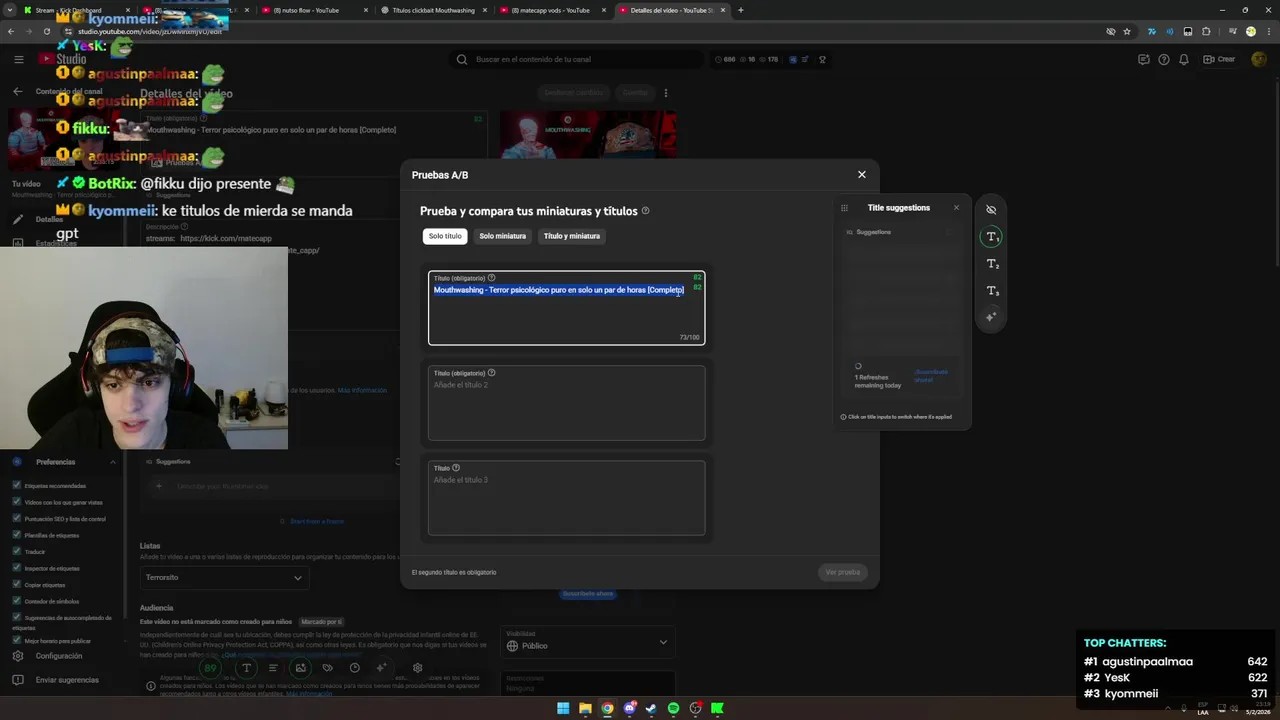1280x720 pixels.
Task: Click the description lines icon in bottom toolbar
Action: [x=273, y=668]
